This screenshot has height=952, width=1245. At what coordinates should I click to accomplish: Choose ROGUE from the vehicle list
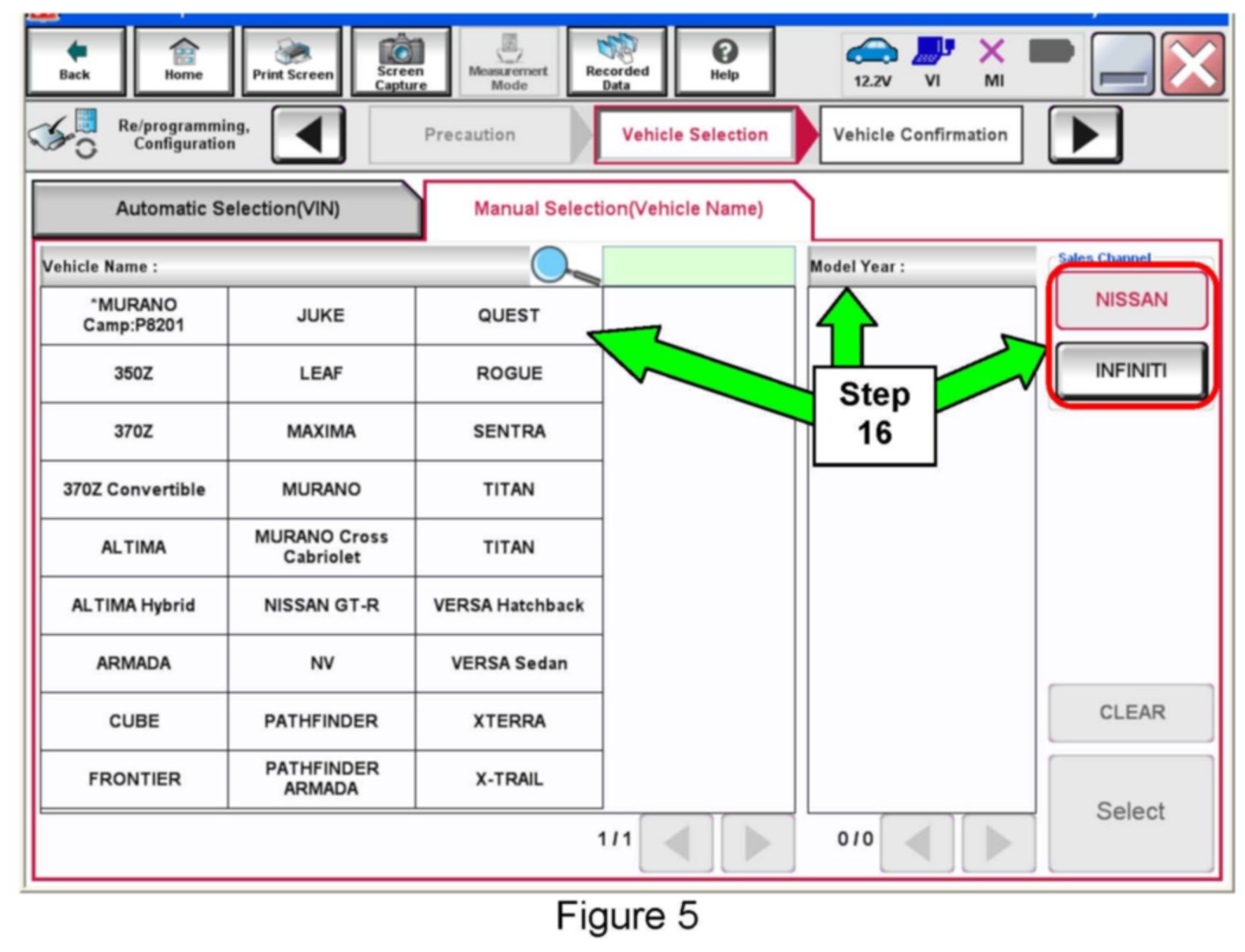click(x=509, y=373)
